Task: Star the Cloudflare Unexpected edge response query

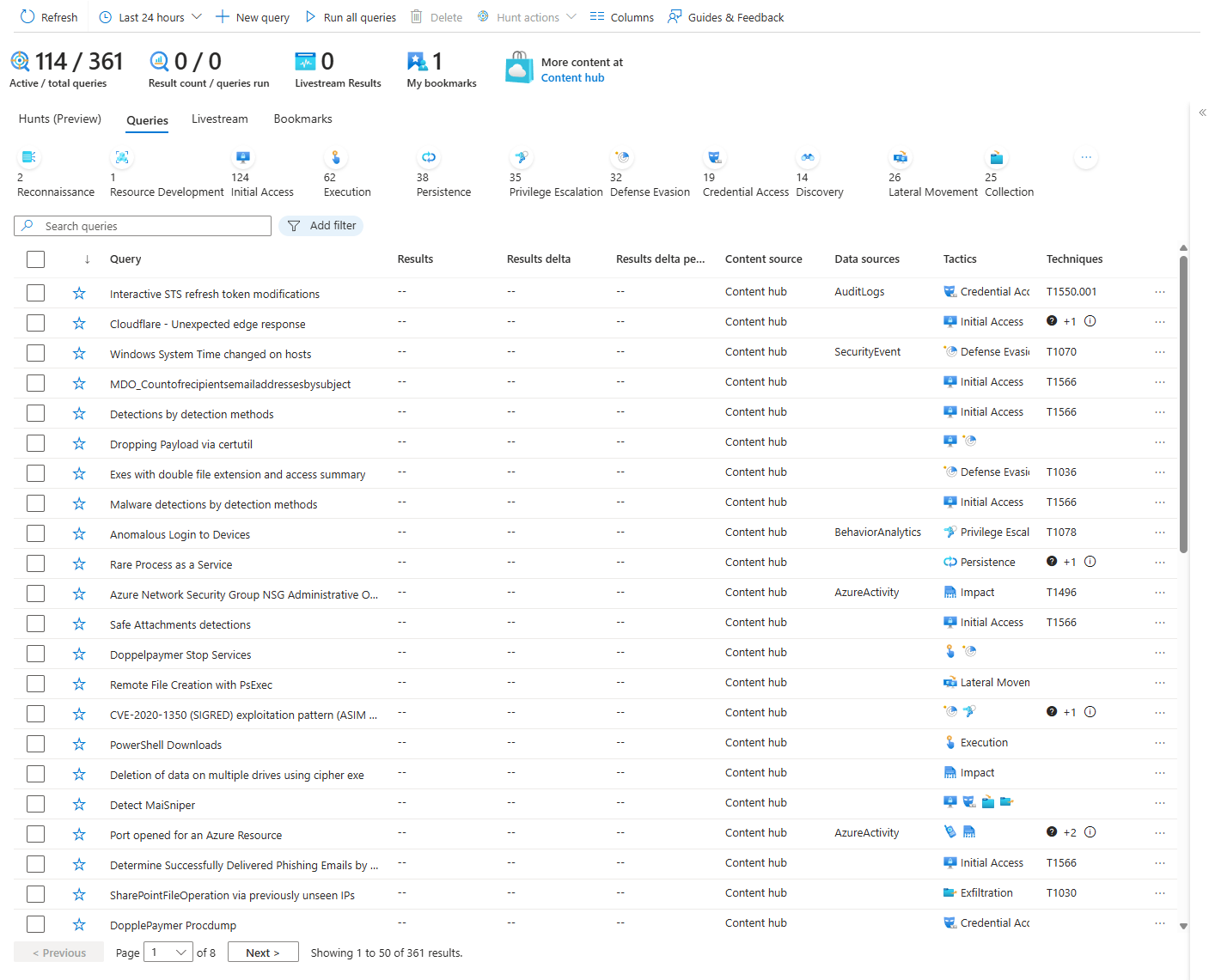Action: pyautogui.click(x=79, y=323)
